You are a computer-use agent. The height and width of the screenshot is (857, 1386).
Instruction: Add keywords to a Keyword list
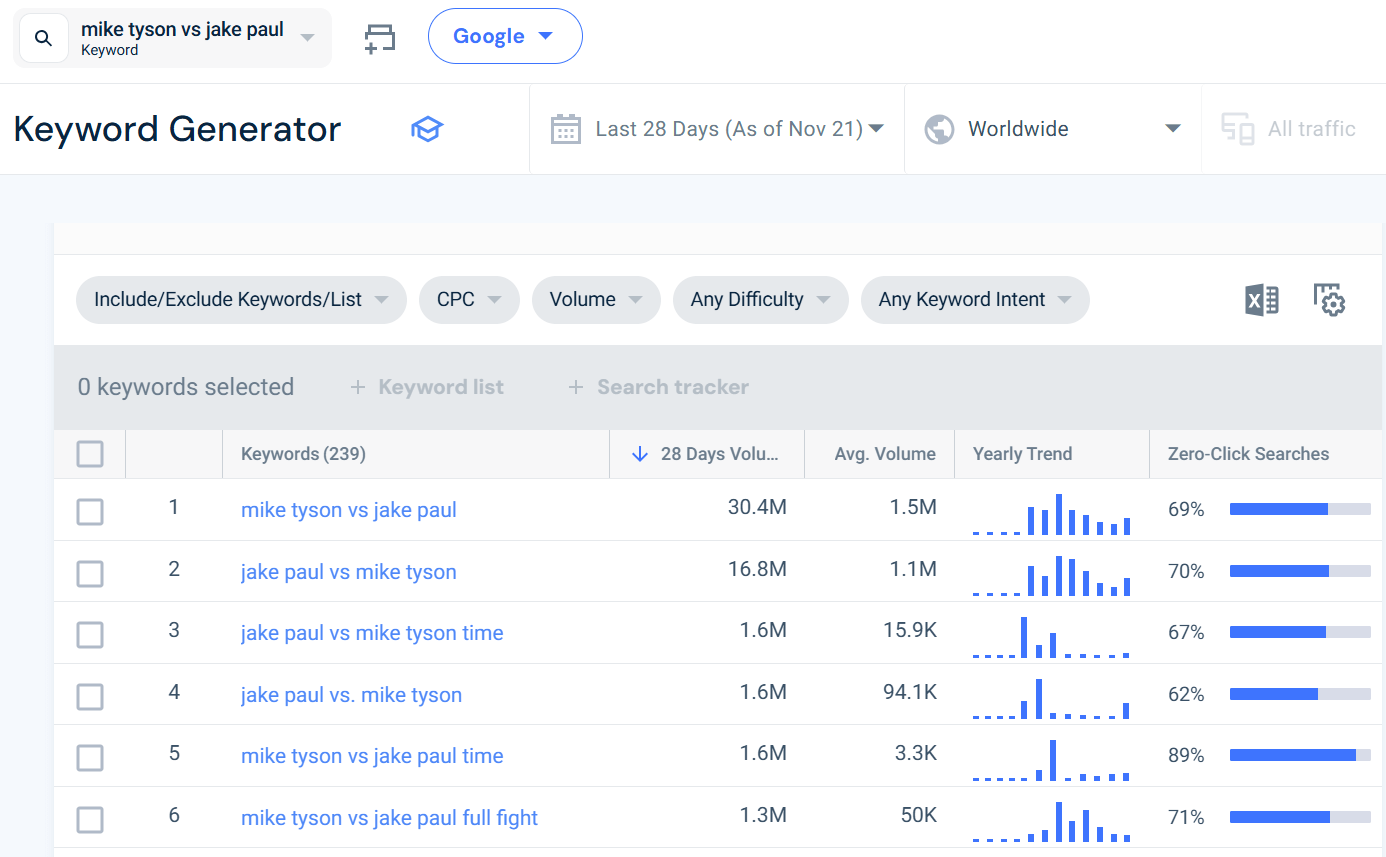pyautogui.click(x=427, y=387)
